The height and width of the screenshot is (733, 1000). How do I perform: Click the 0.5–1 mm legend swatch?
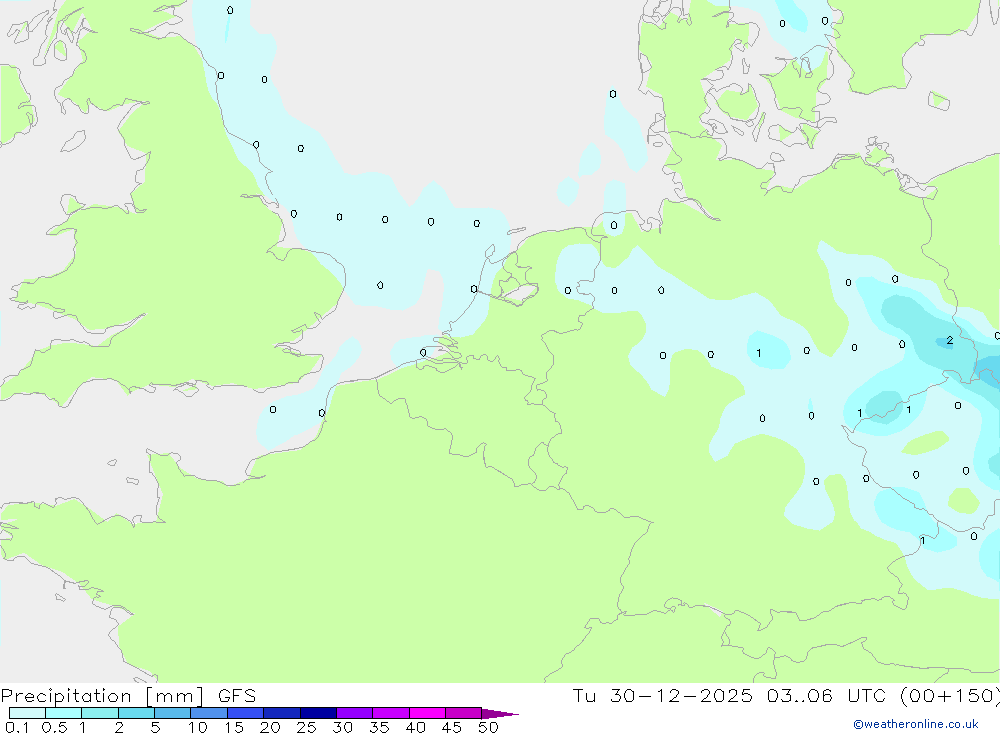click(64, 713)
